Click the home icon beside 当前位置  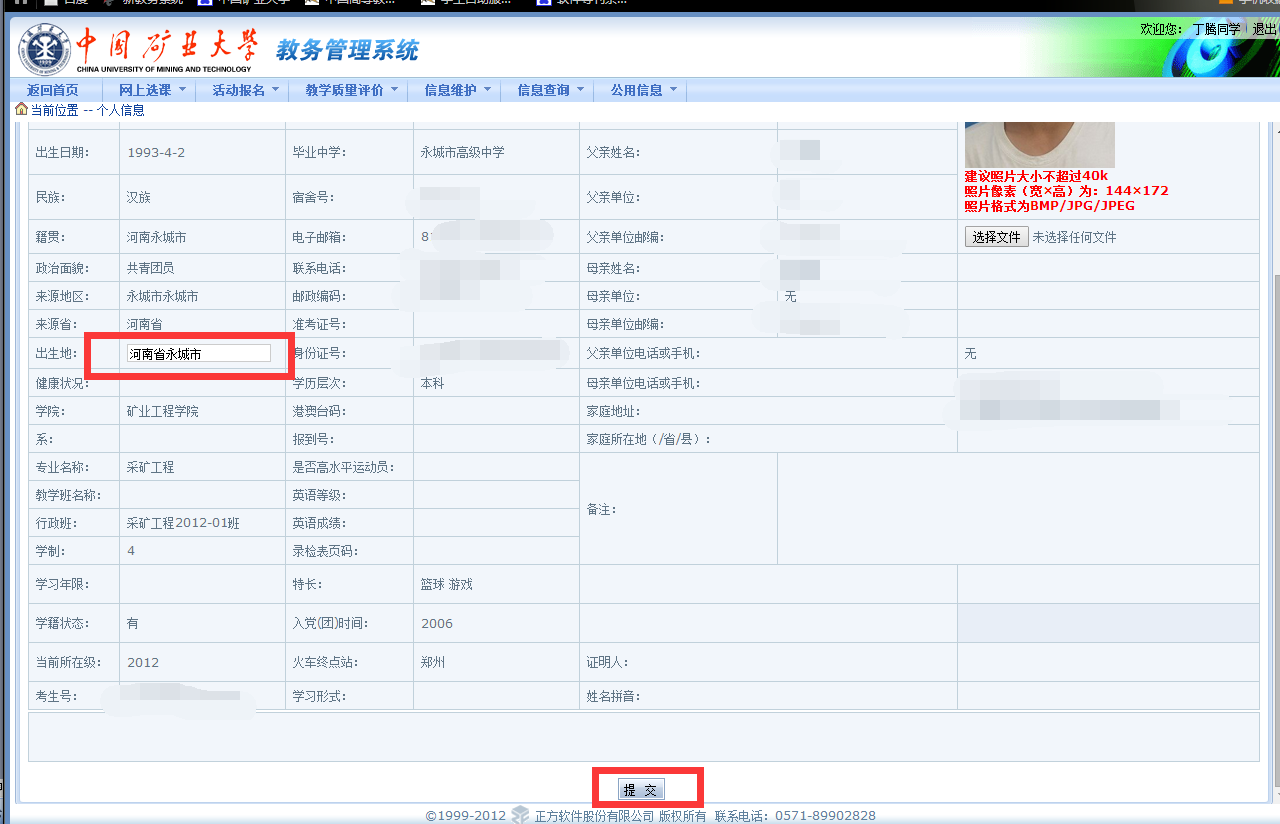(x=21, y=109)
